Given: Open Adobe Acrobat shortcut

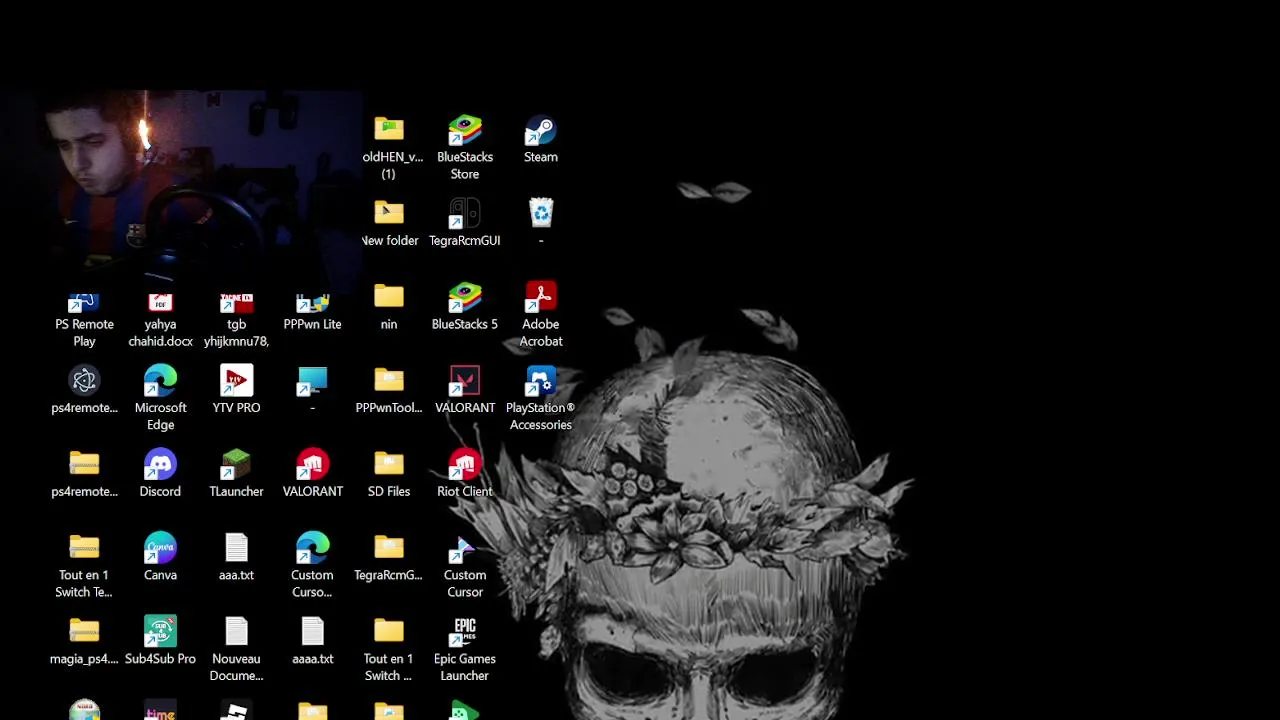Looking at the screenshot, I should pyautogui.click(x=541, y=315).
